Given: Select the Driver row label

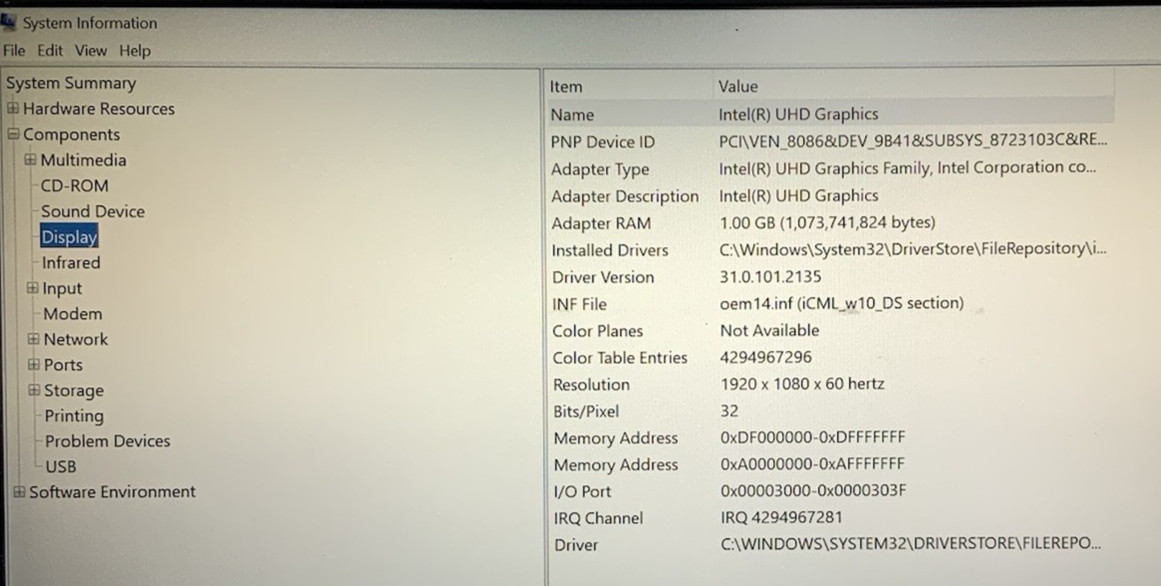Looking at the screenshot, I should (576, 545).
